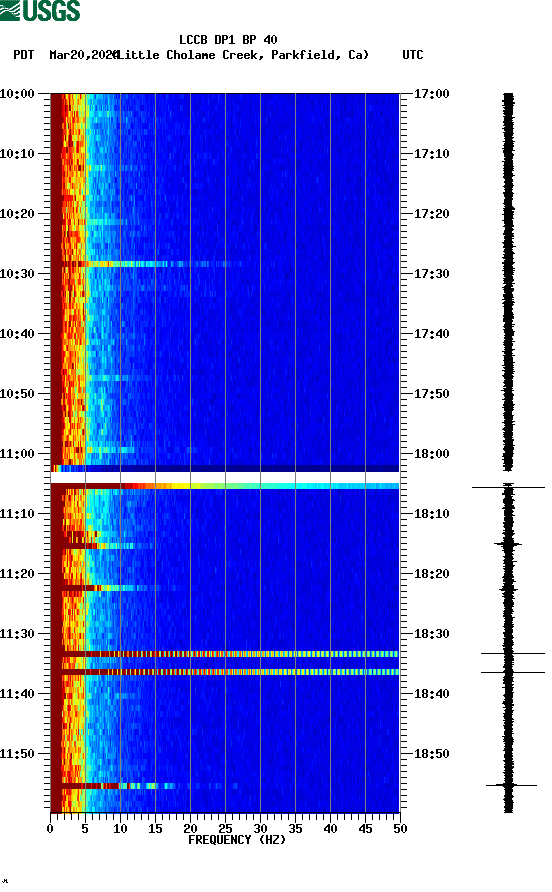The width and height of the screenshot is (552, 892).
Task: Click the USGS logo
Action: click(40, 10)
